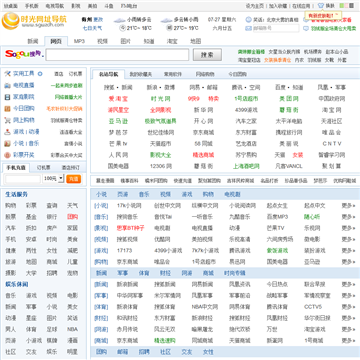
Task: Click the mail envelope icon by email field
Action: click(x=249, y=28)
